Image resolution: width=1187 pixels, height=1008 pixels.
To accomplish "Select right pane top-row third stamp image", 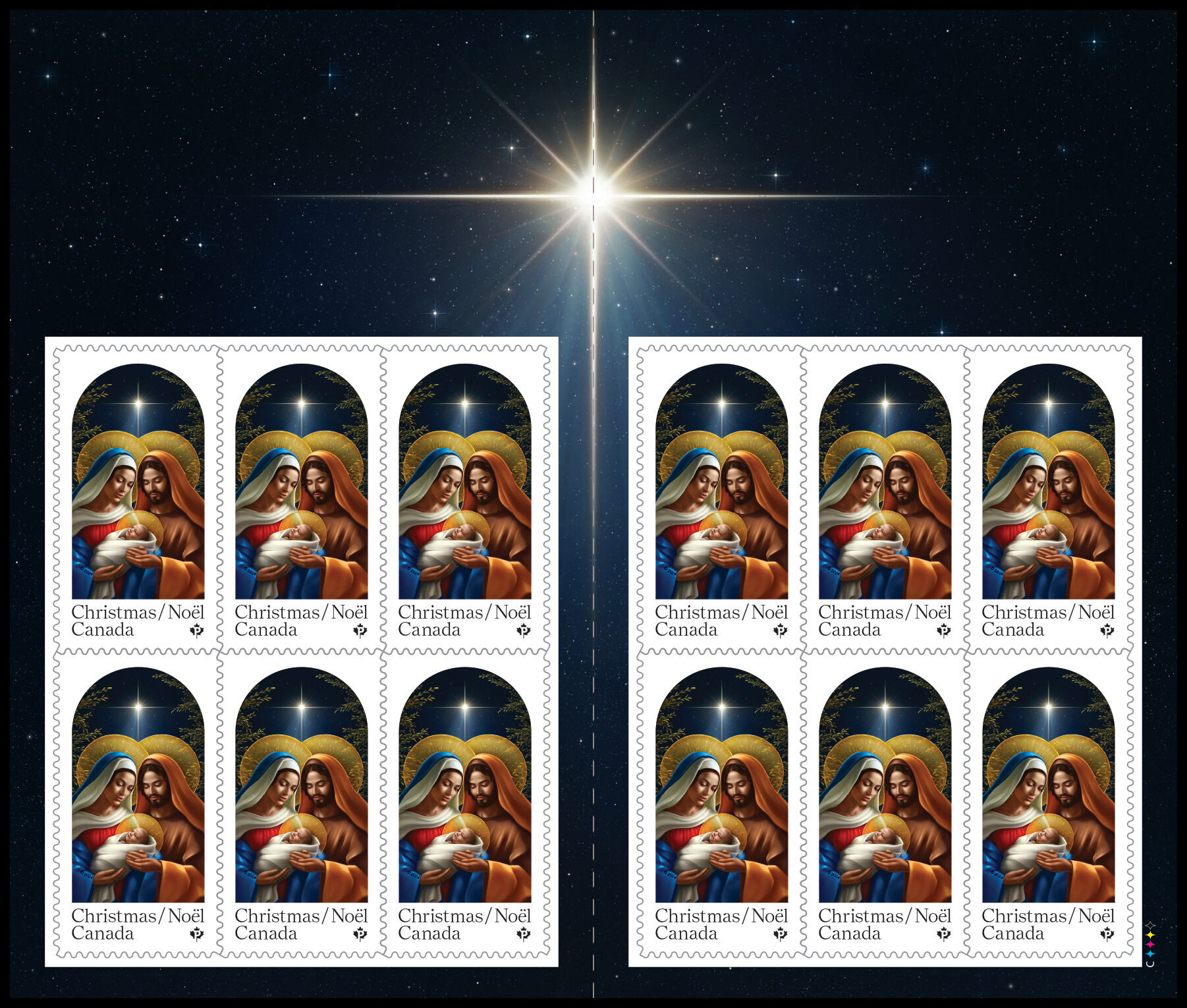I will tap(1048, 481).
